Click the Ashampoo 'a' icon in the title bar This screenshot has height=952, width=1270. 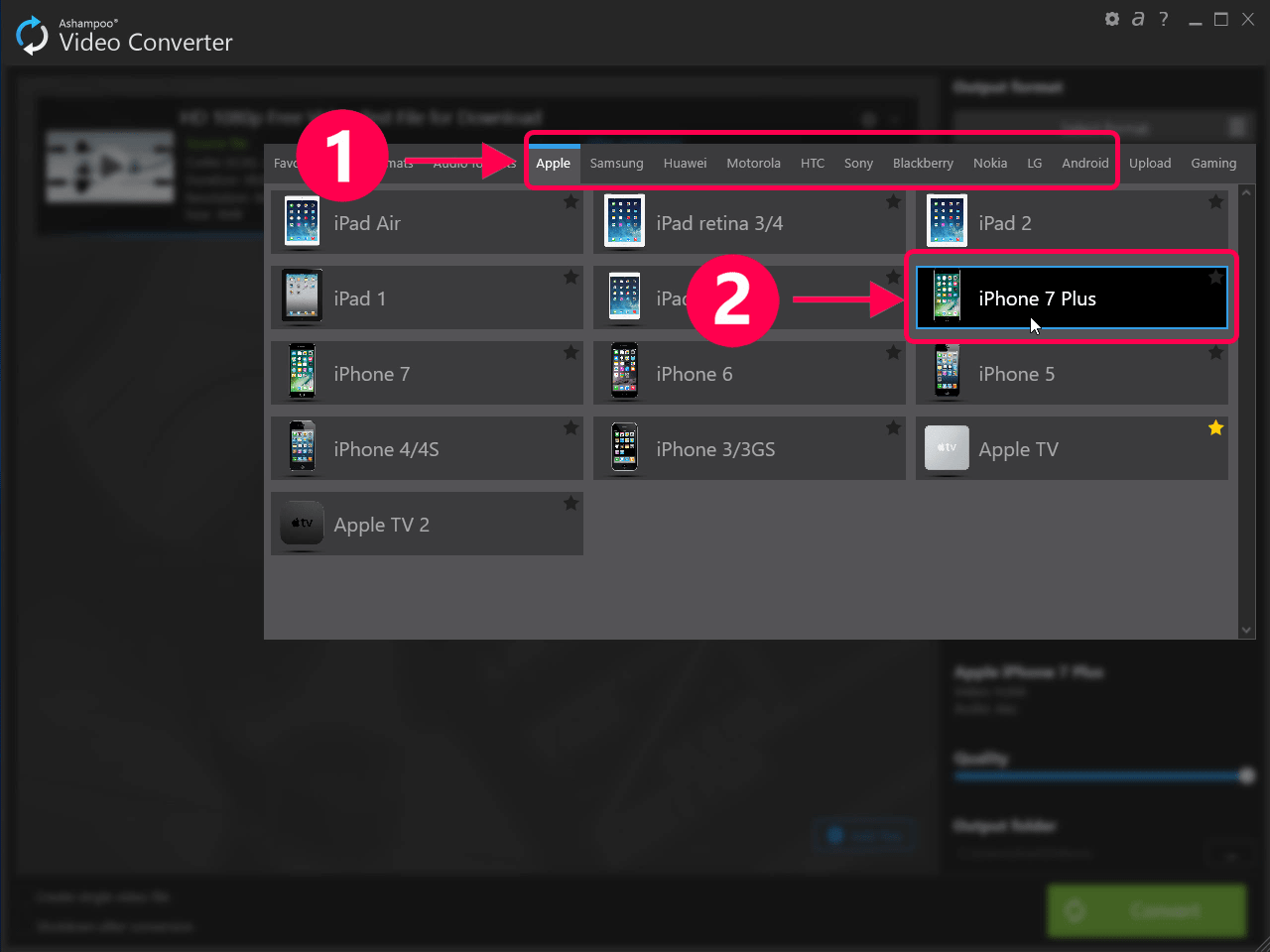(x=1138, y=19)
